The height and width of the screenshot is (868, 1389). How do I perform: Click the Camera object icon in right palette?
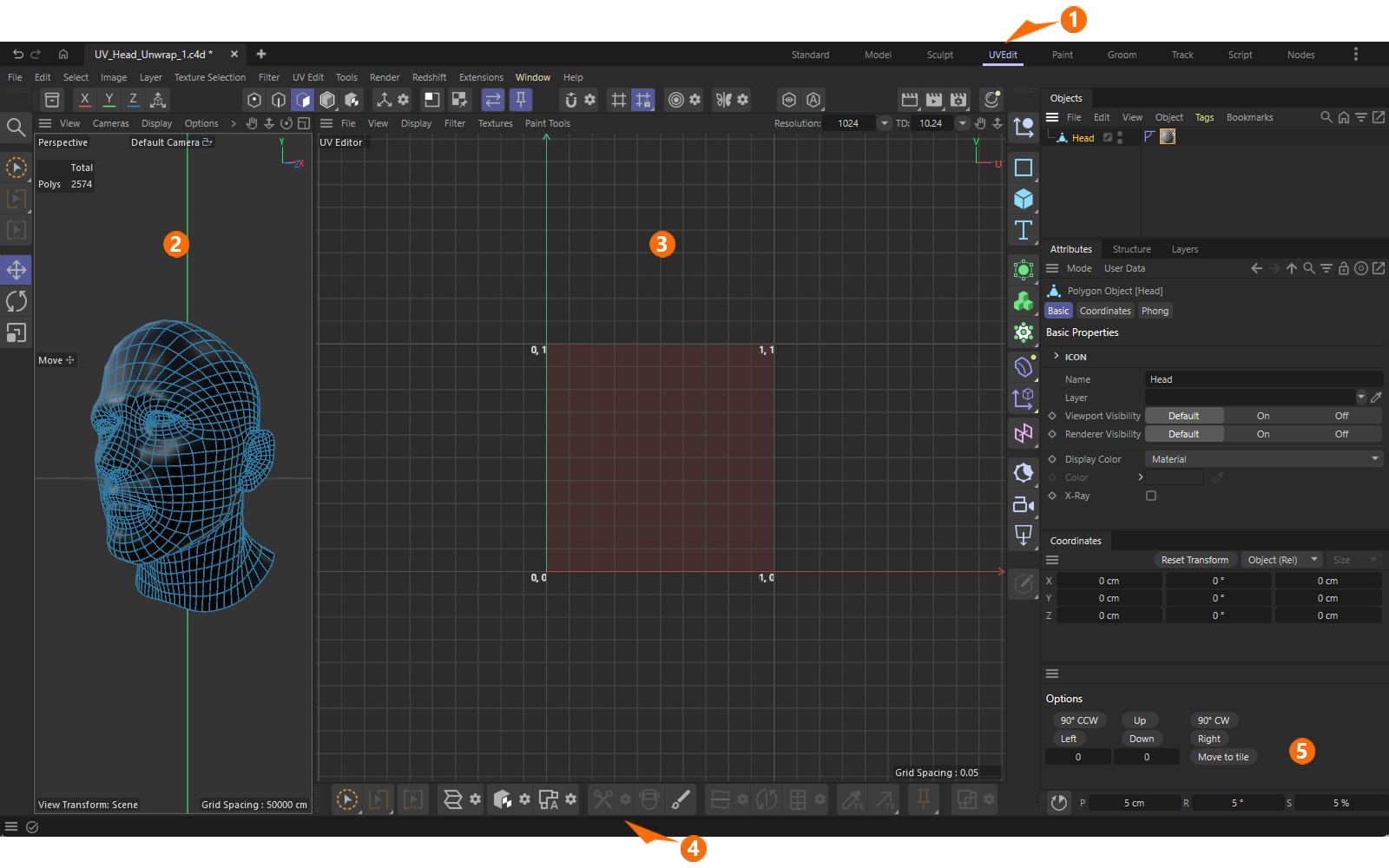tap(1024, 504)
